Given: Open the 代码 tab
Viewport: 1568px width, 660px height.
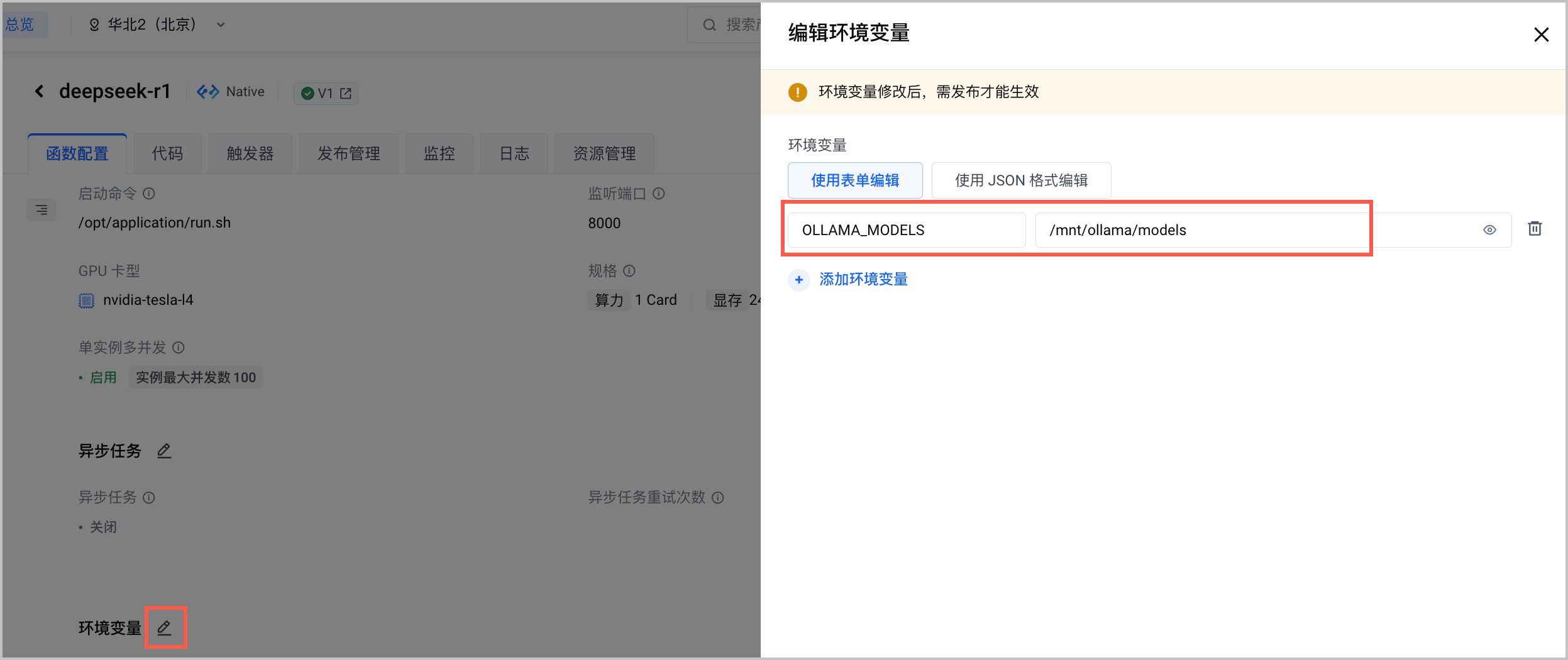Looking at the screenshot, I should 167,154.
